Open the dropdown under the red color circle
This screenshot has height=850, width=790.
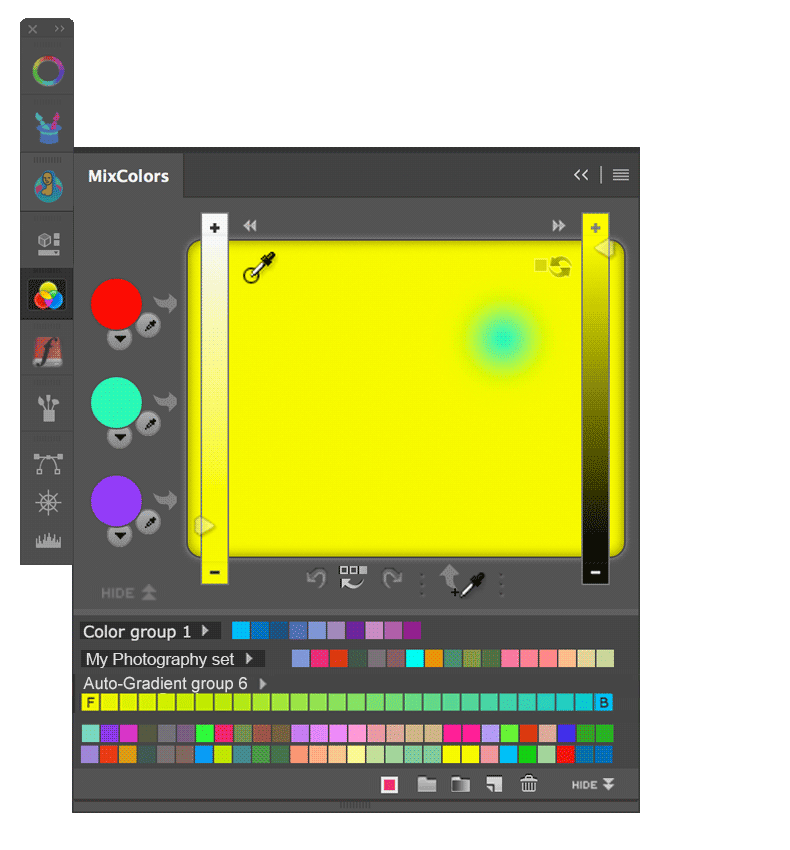(120, 339)
